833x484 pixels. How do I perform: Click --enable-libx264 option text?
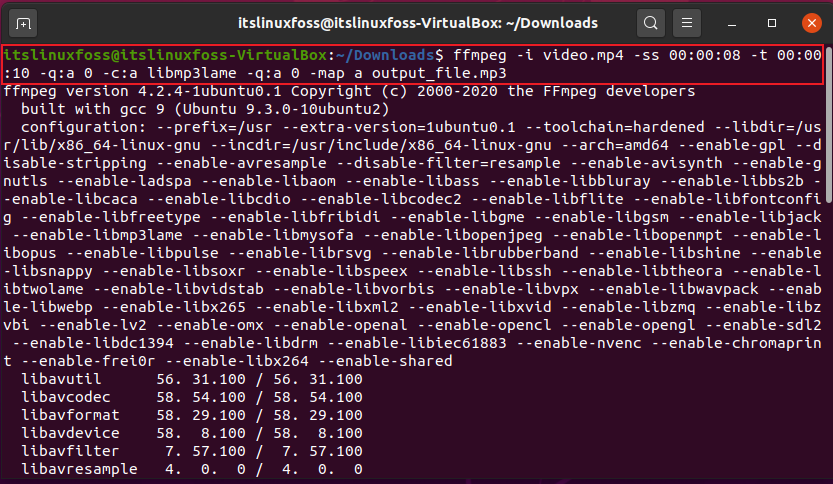[237, 361]
